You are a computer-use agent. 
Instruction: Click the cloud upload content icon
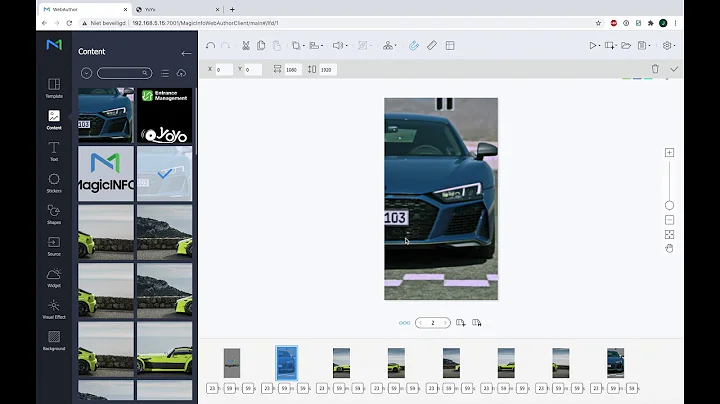(181, 73)
